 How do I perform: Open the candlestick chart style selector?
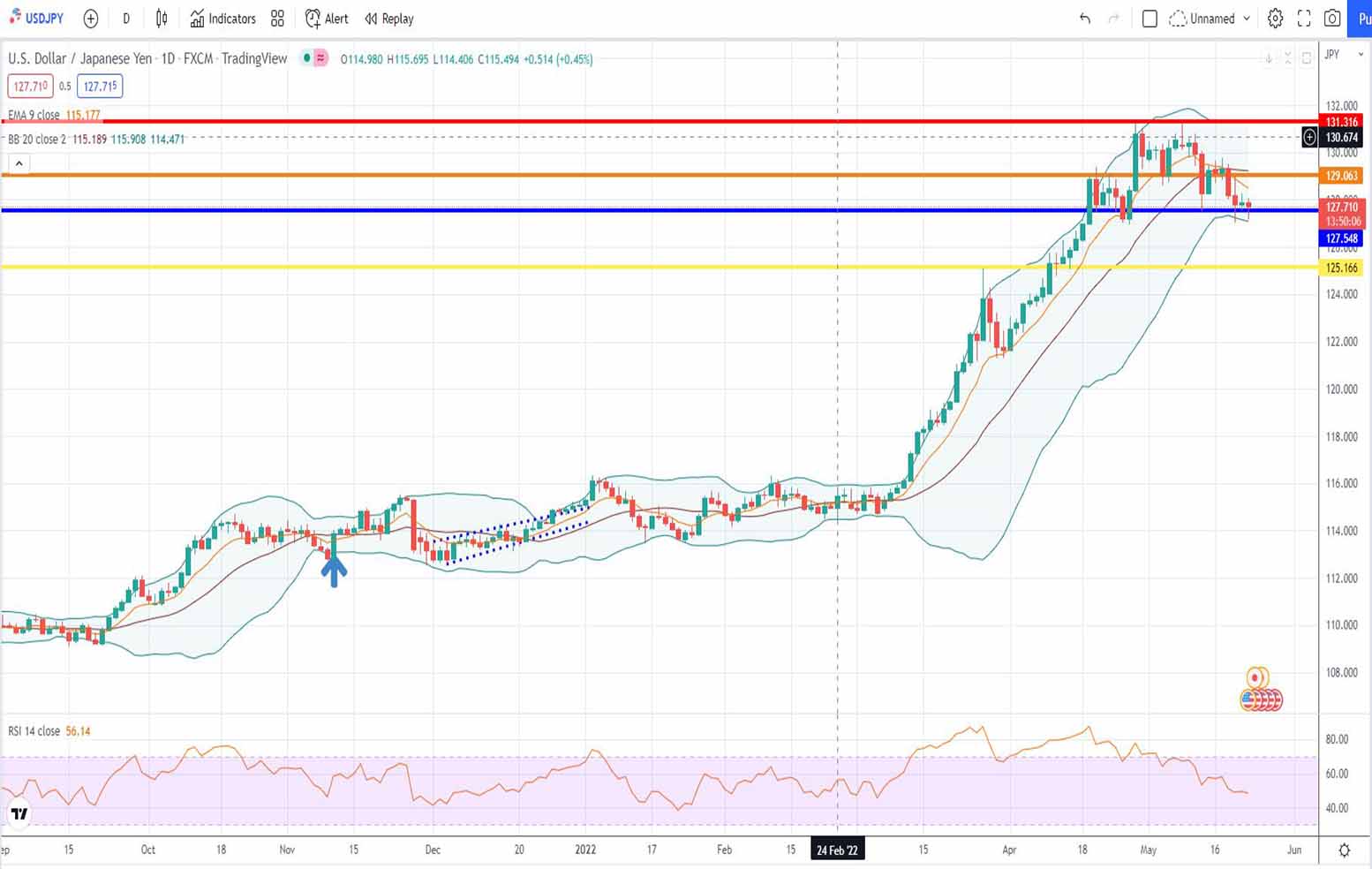click(x=162, y=19)
